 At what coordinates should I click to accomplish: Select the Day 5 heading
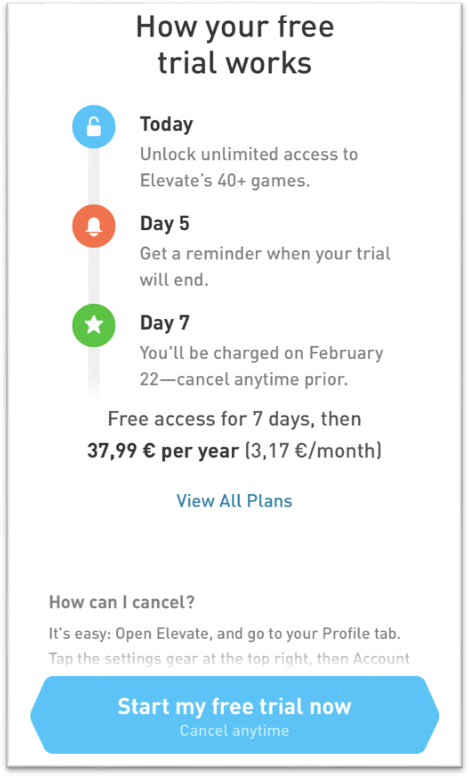165,224
